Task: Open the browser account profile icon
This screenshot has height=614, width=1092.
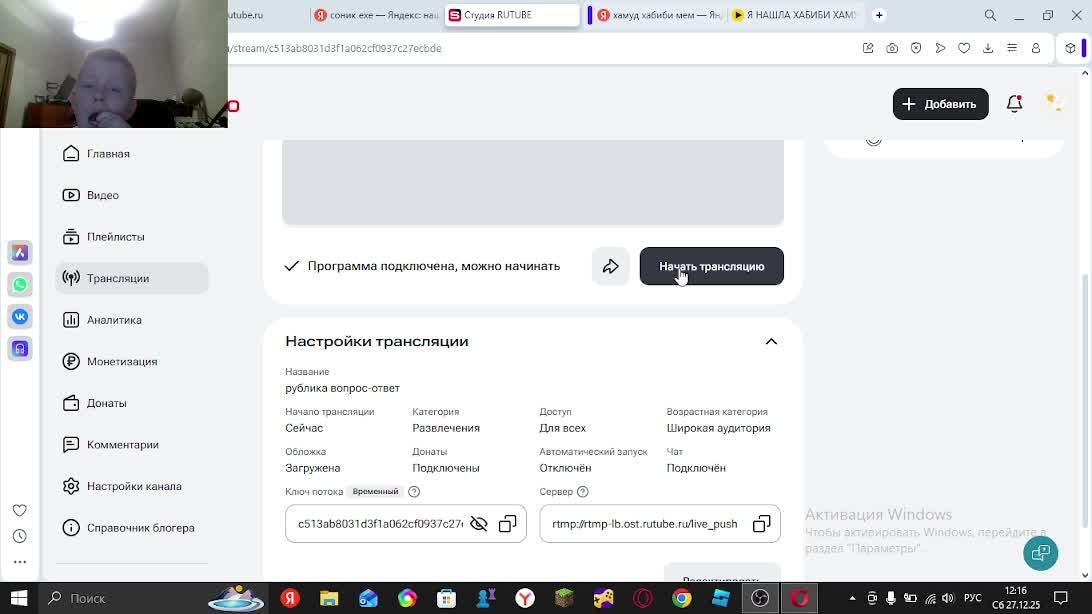Action: coord(1036,48)
